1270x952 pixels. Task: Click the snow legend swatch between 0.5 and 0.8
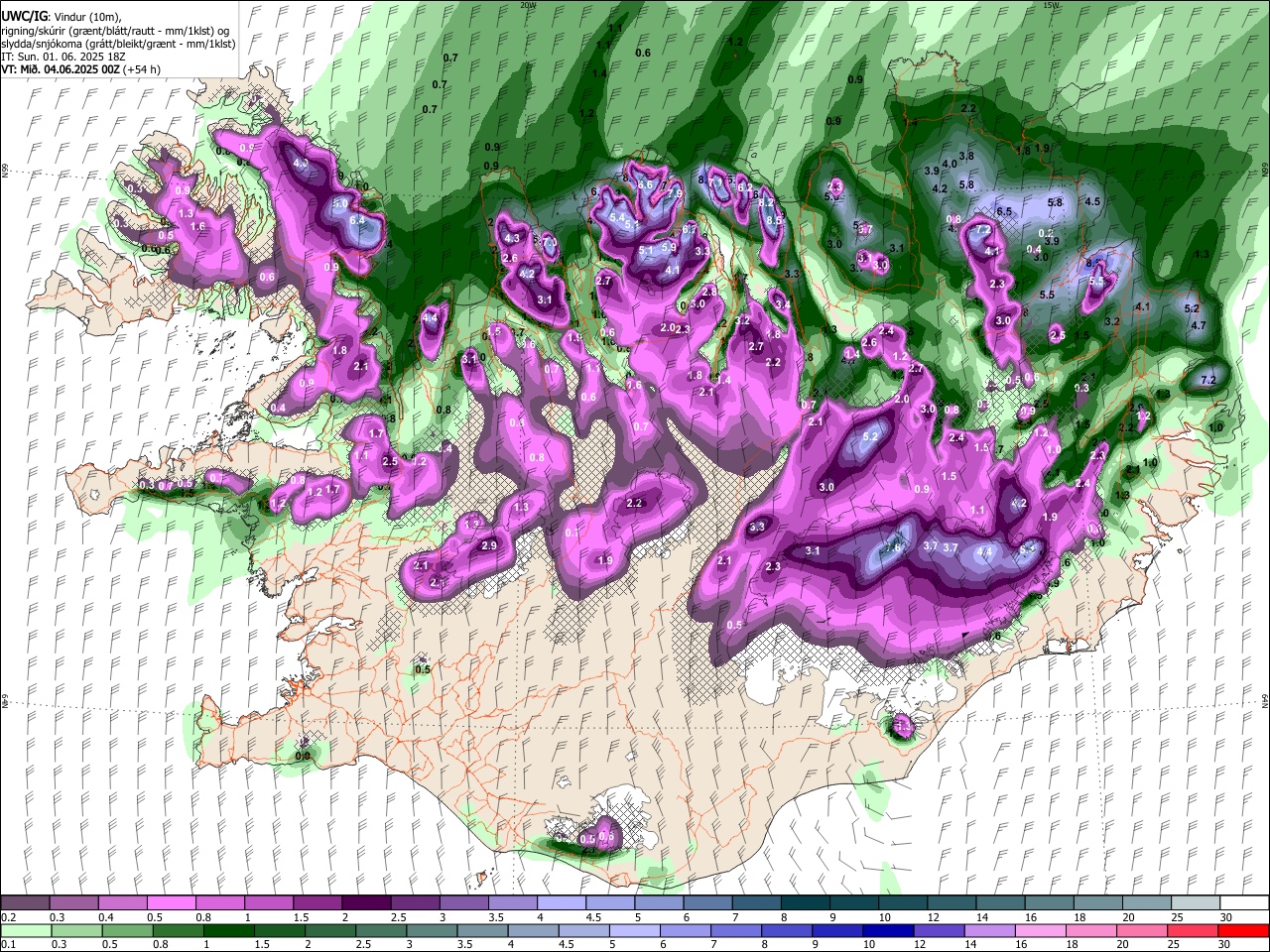coord(172,903)
